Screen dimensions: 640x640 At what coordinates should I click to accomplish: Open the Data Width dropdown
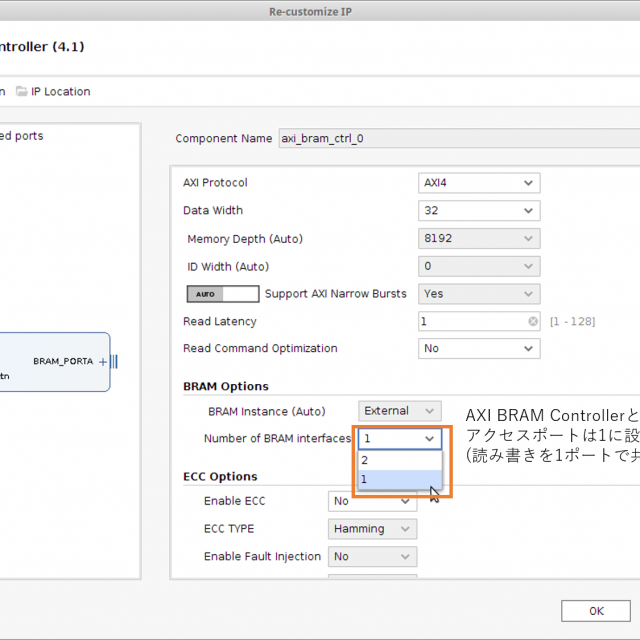click(x=478, y=211)
